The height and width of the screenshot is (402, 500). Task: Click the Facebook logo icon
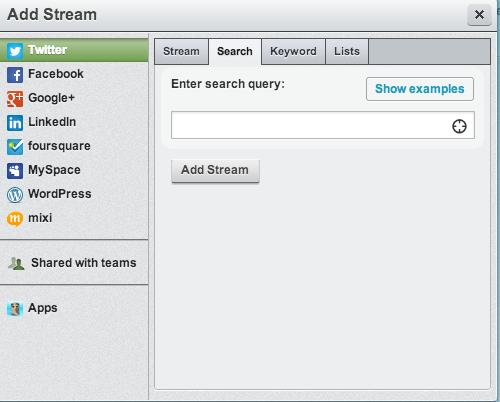pos(15,75)
